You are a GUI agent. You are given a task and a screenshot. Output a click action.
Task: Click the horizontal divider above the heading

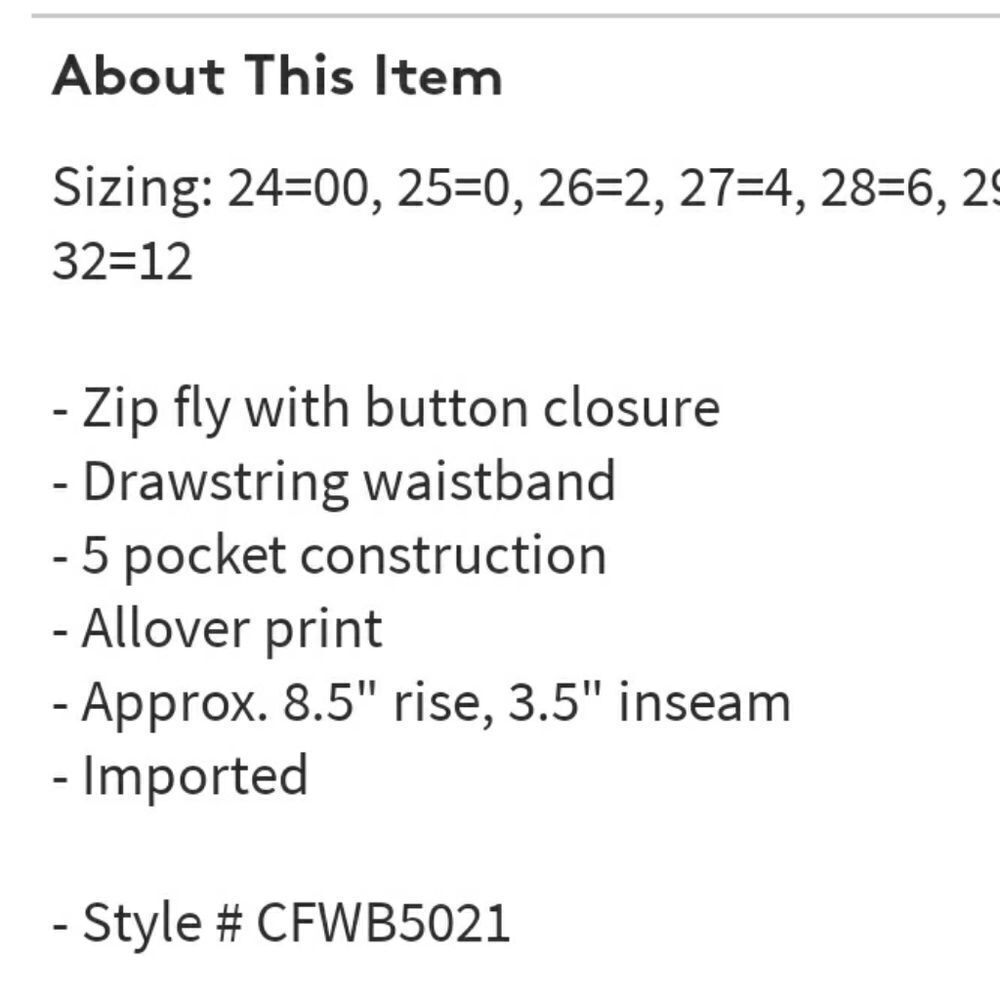point(515,16)
